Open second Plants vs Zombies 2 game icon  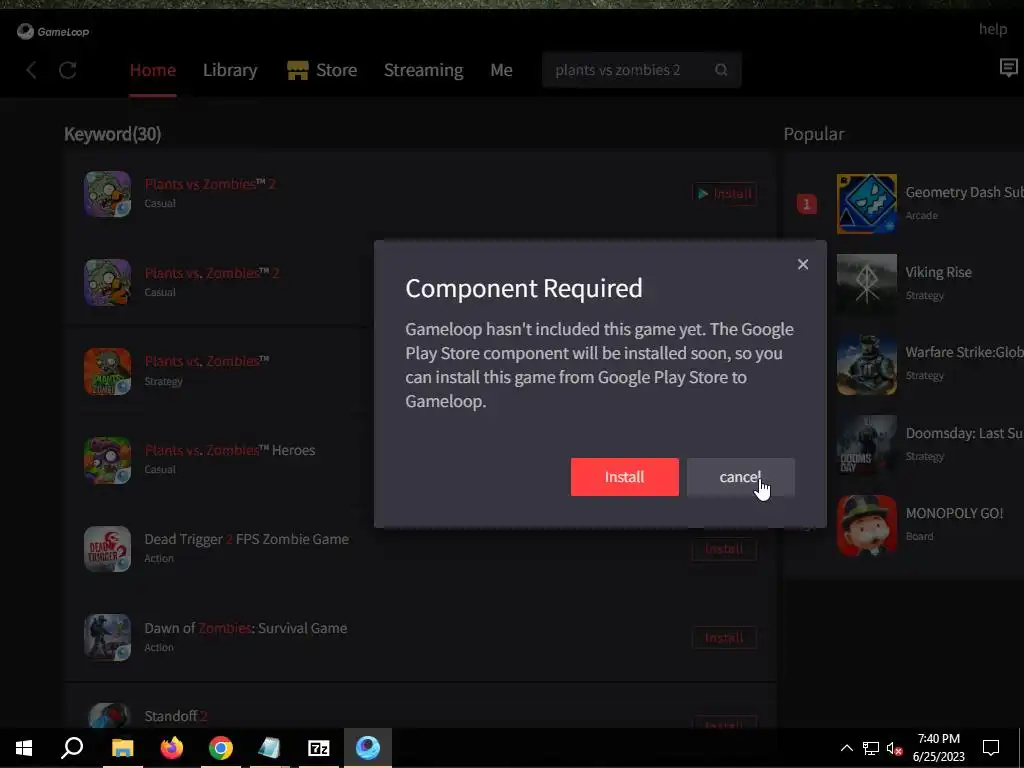(107, 283)
